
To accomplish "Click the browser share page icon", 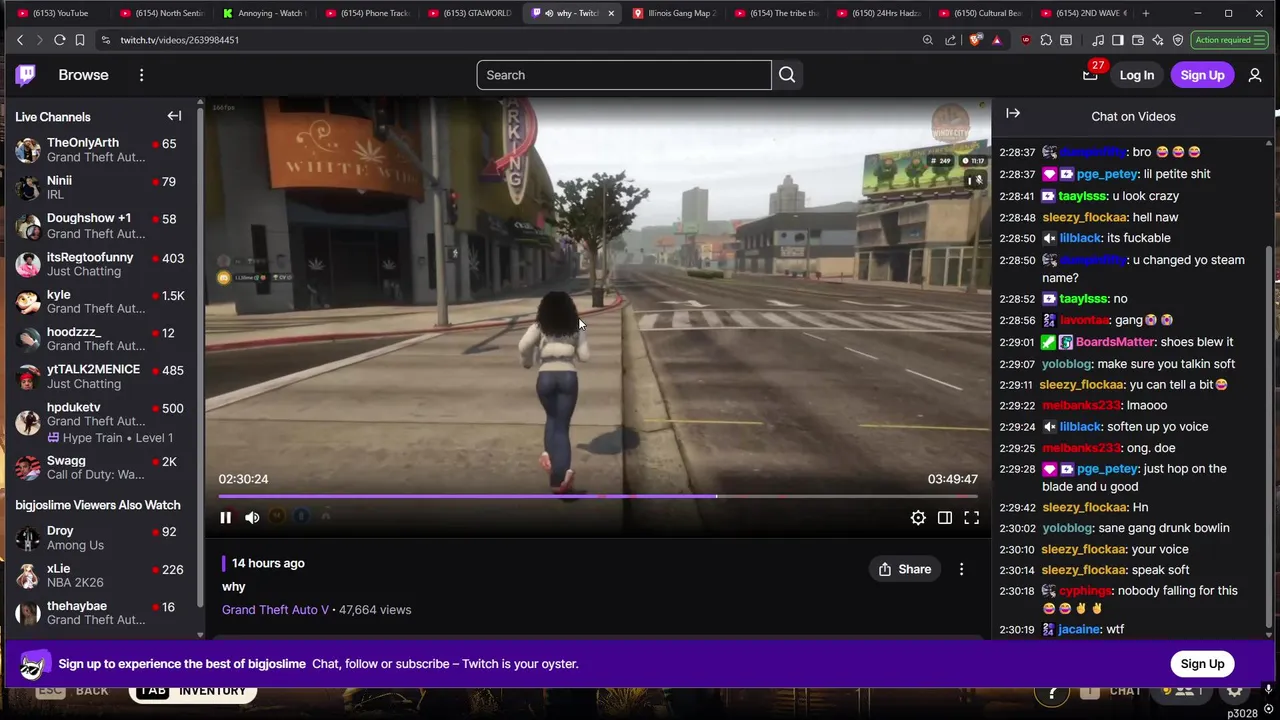I will click(x=950, y=40).
